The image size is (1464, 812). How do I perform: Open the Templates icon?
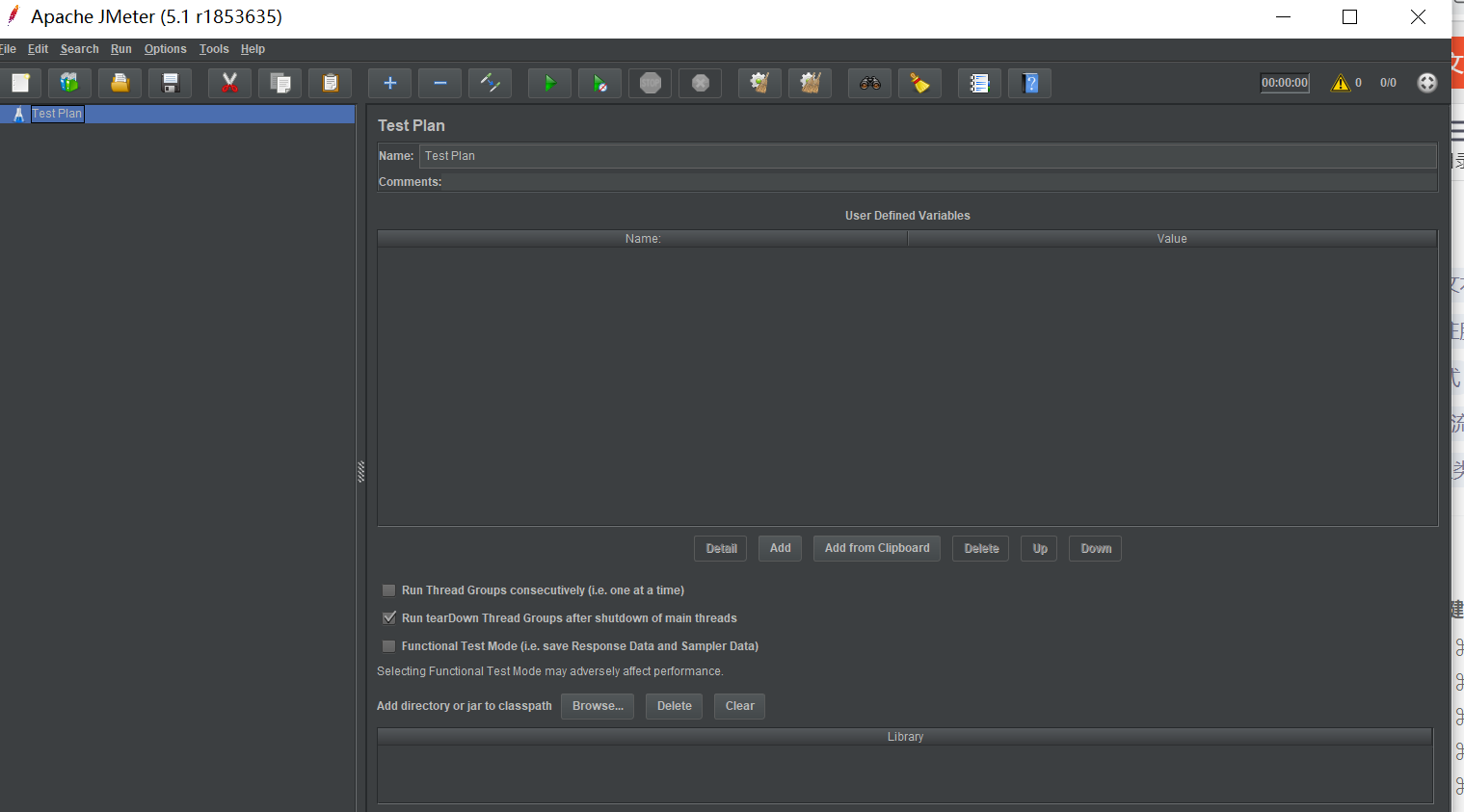69,83
